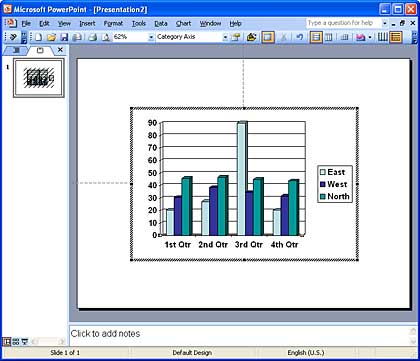Open the Data menu
Viewport: 420px width, 361px height.
pos(161,24)
